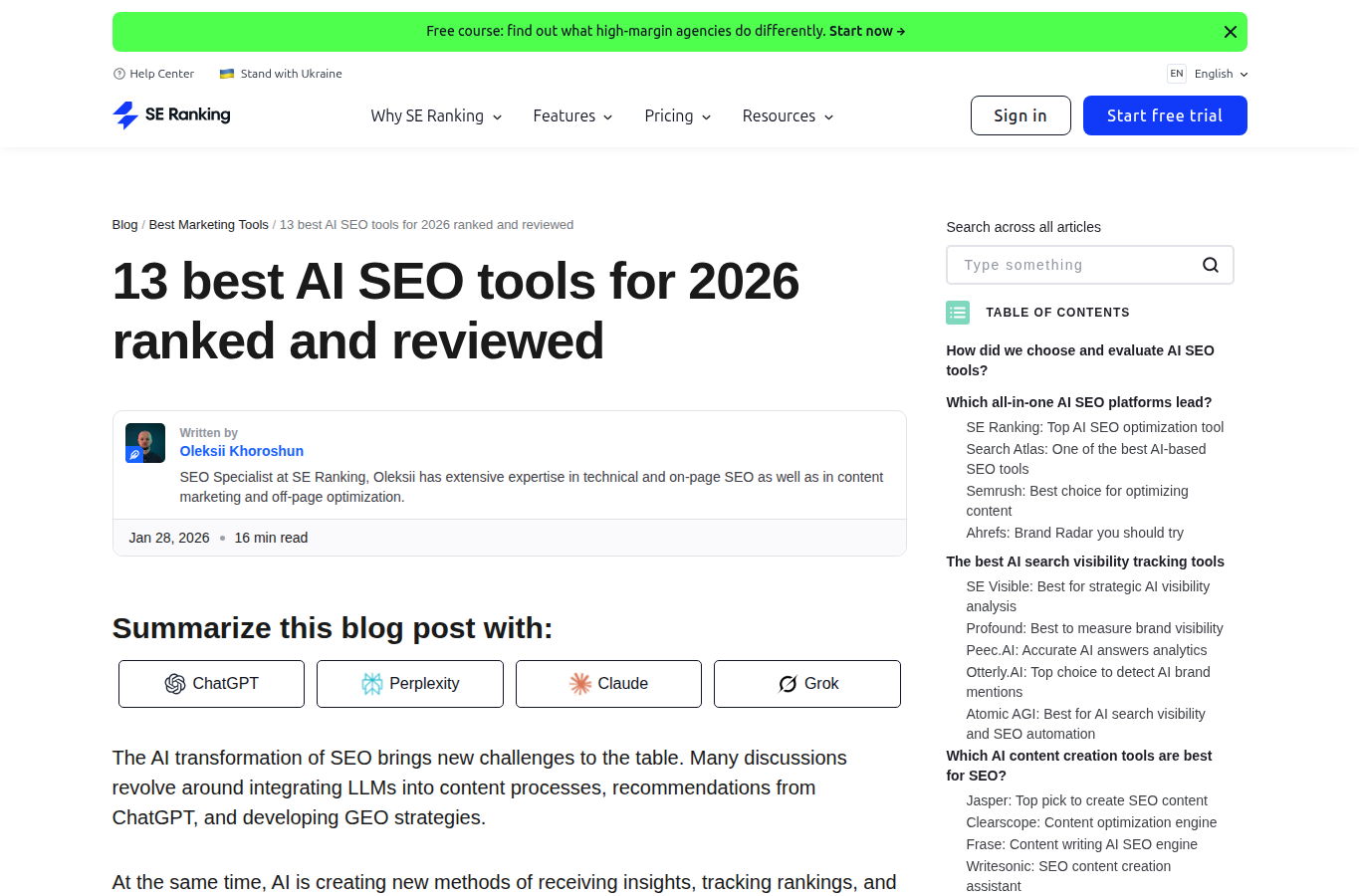Click the Help Center question icon
Viewport: 1359px width, 896px height.
click(119, 74)
